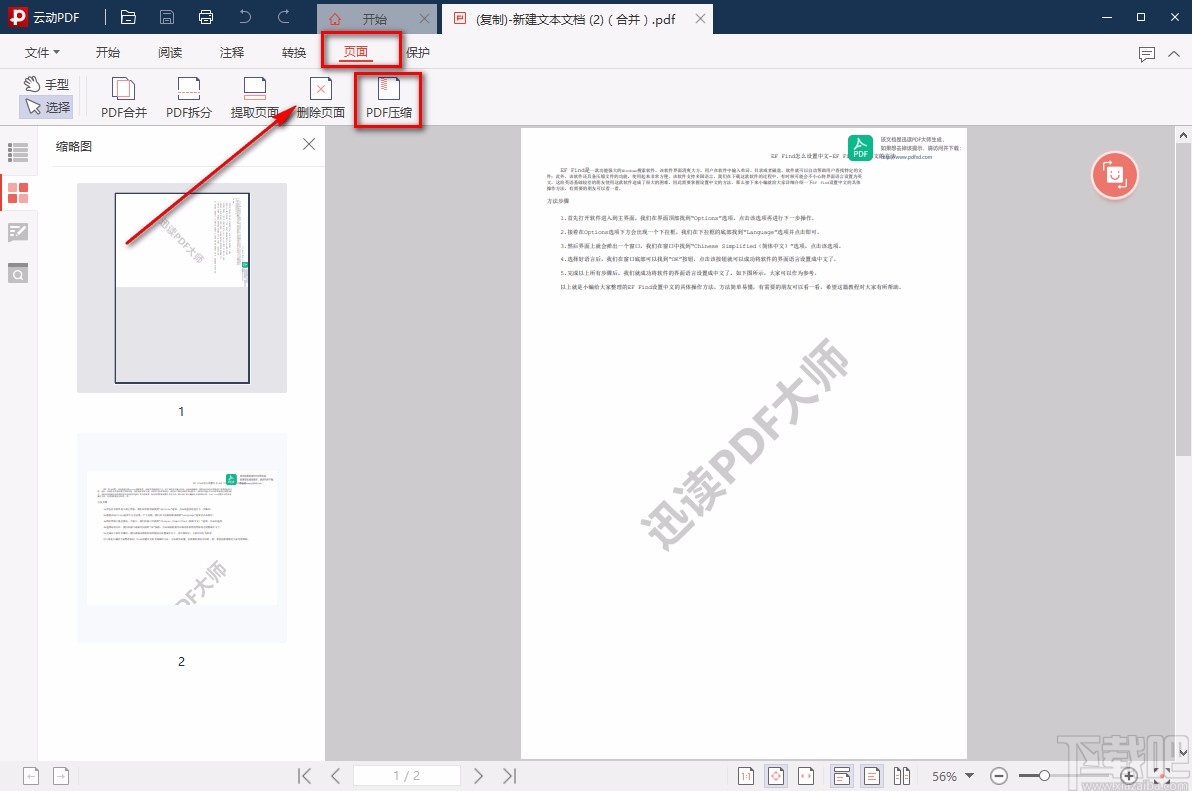1192x791 pixels.
Task: Click the 删除页面 delete page tool
Action: click(x=320, y=98)
